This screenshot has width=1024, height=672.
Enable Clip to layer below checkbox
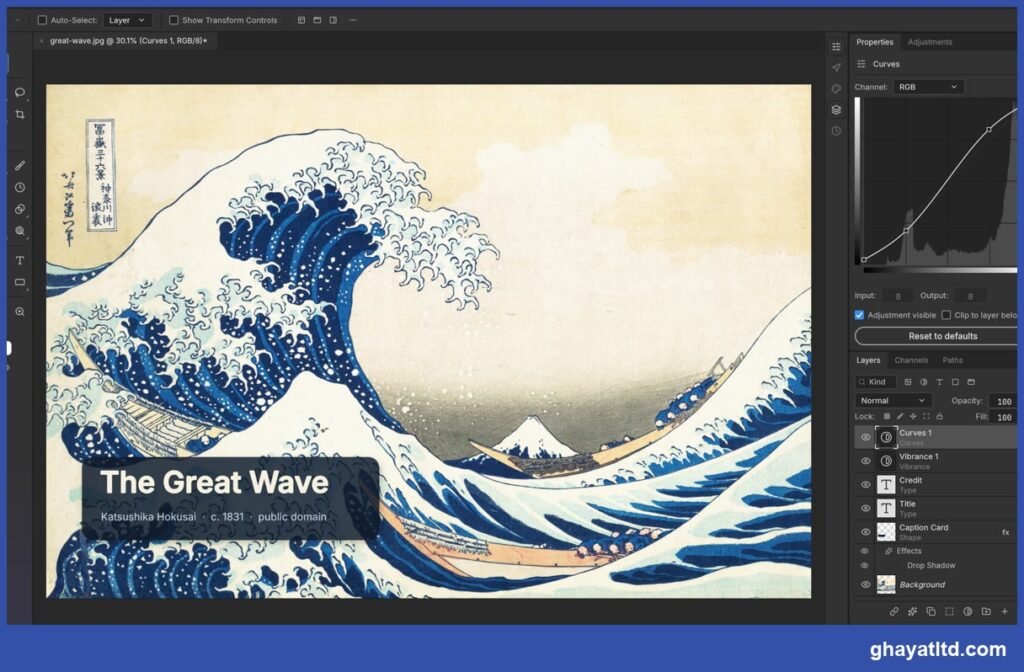tap(946, 315)
